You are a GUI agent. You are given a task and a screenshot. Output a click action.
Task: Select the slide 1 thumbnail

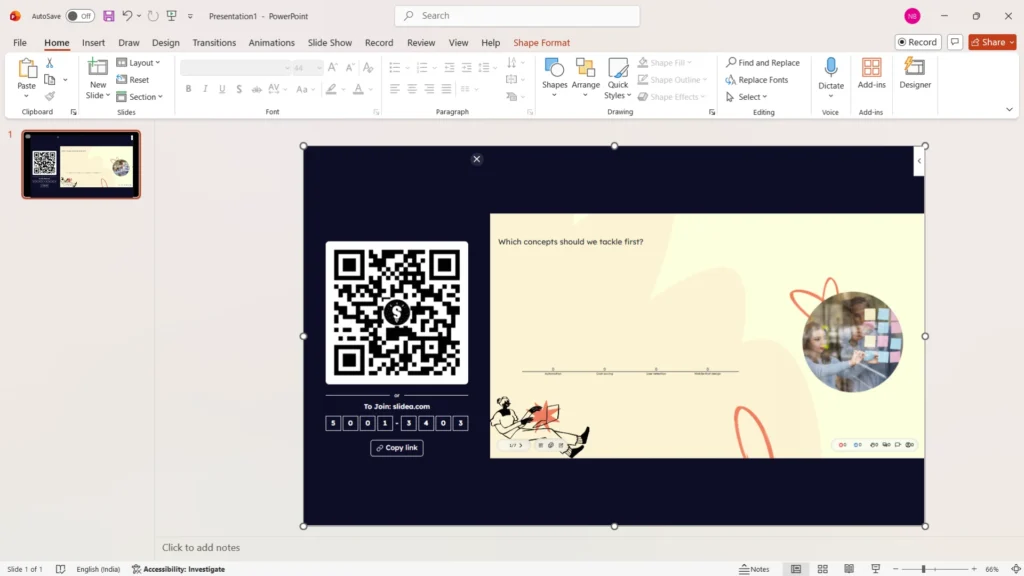[81, 164]
